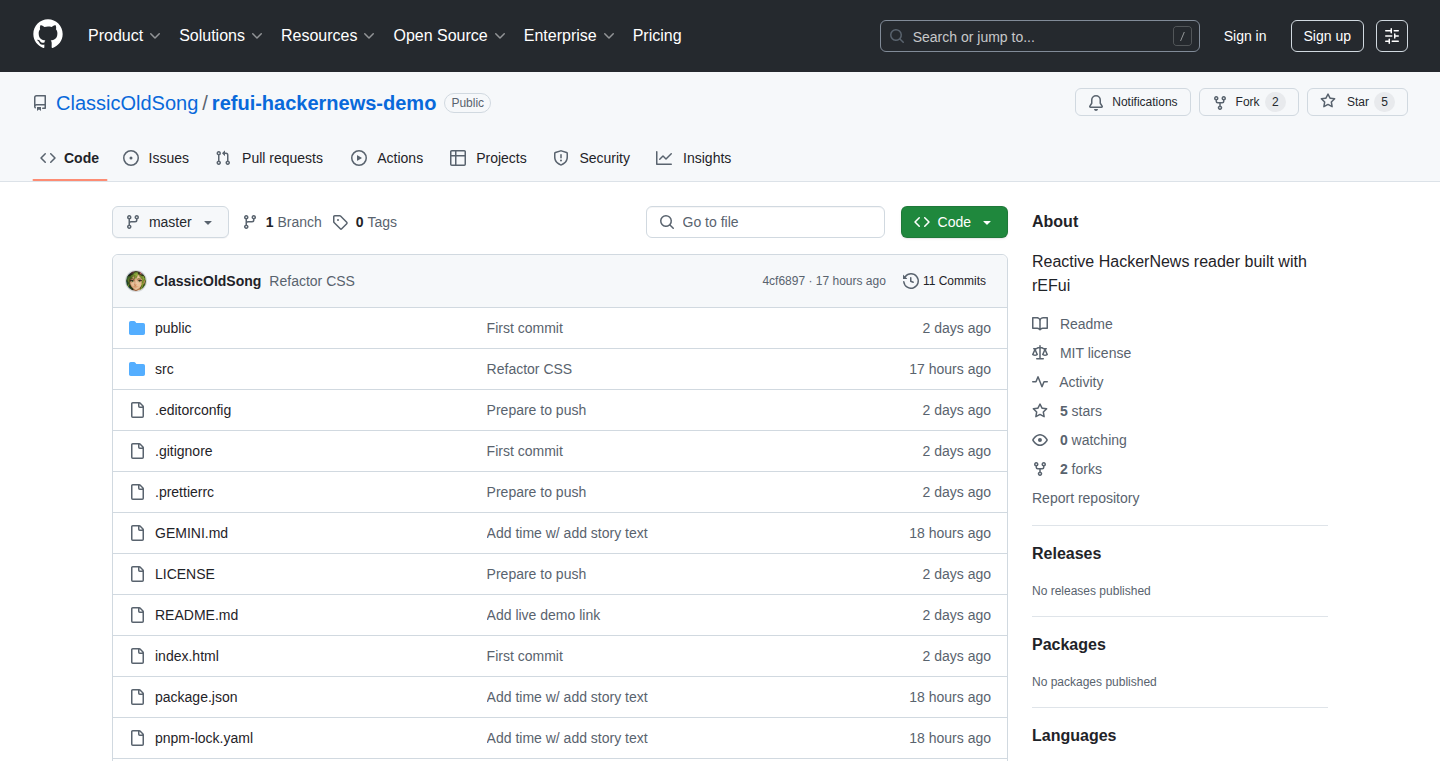Open the Actions tab
Screen dimensions: 1440x761
pos(387,158)
